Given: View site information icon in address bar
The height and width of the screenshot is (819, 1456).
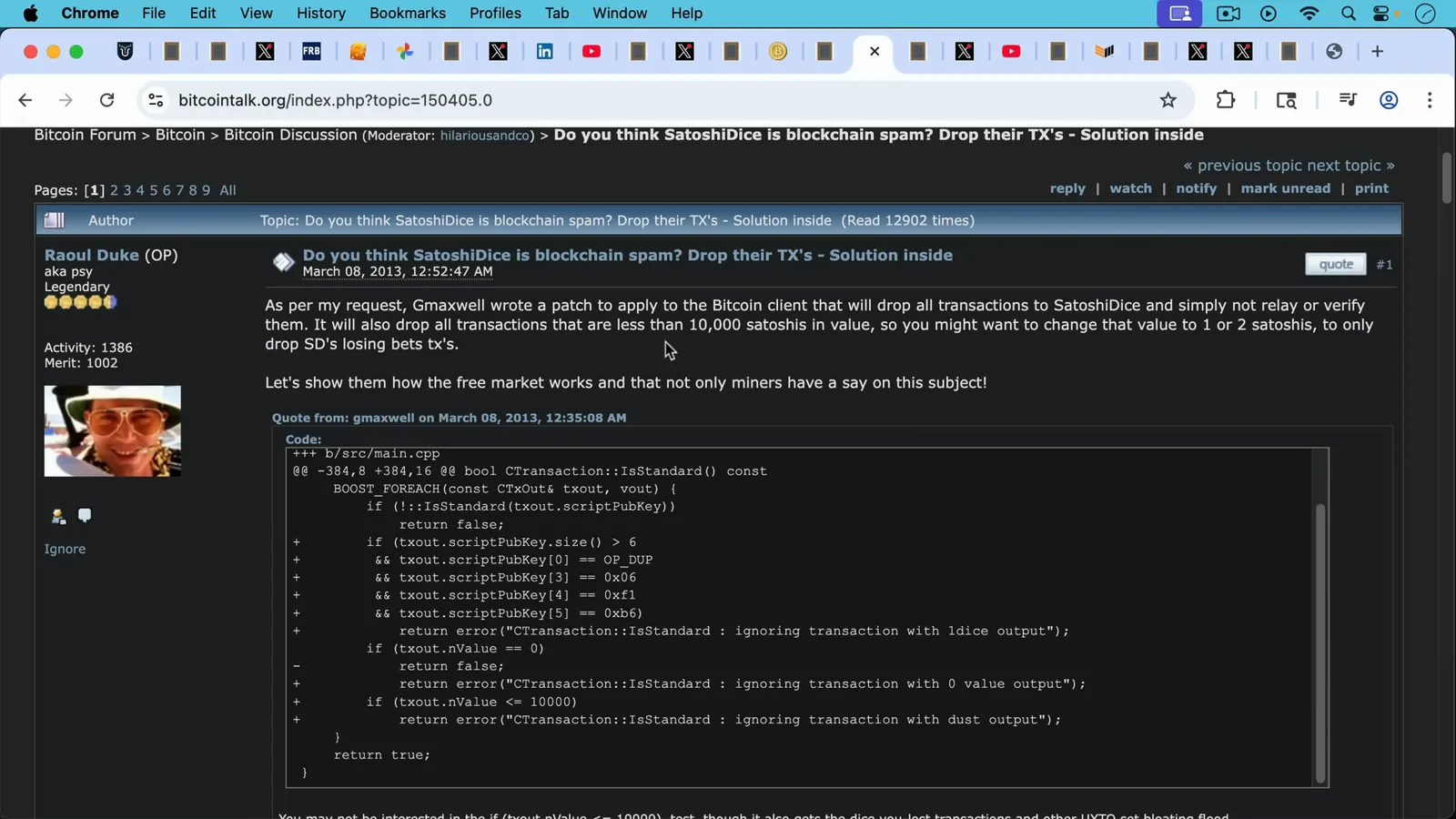Looking at the screenshot, I should tap(156, 100).
